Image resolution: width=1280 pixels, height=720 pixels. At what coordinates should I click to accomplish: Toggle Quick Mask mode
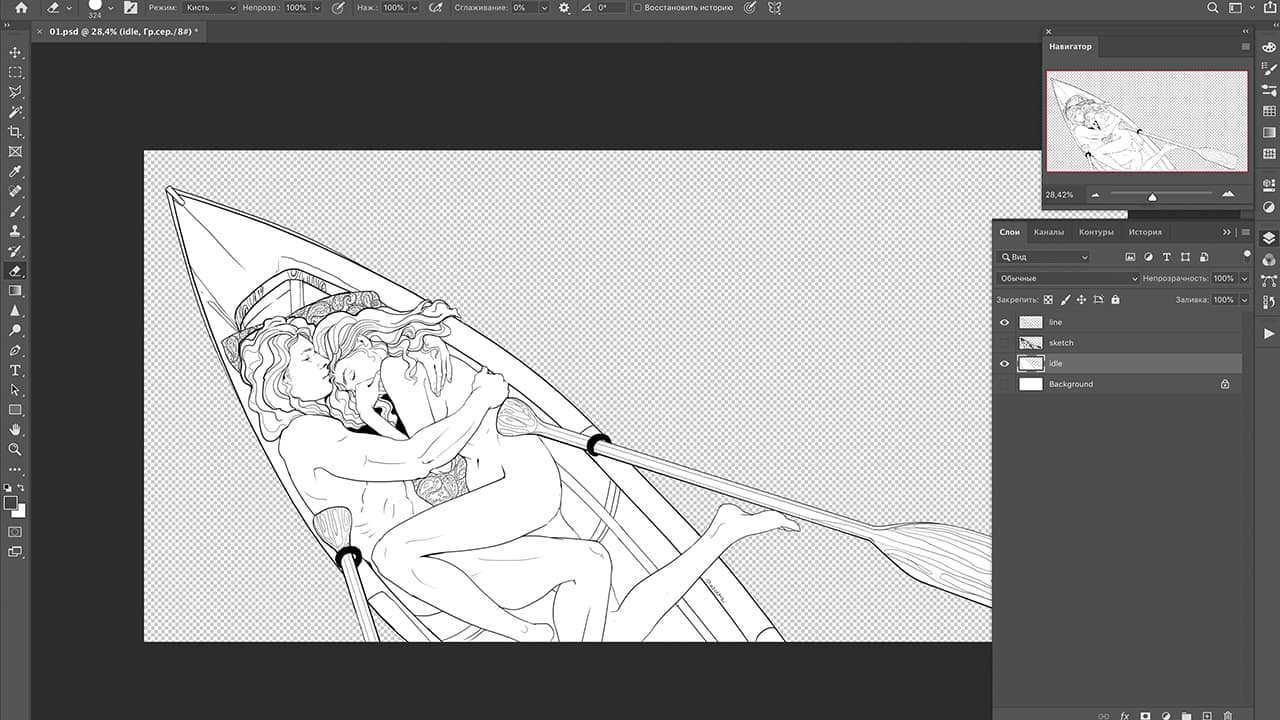[x=15, y=531]
